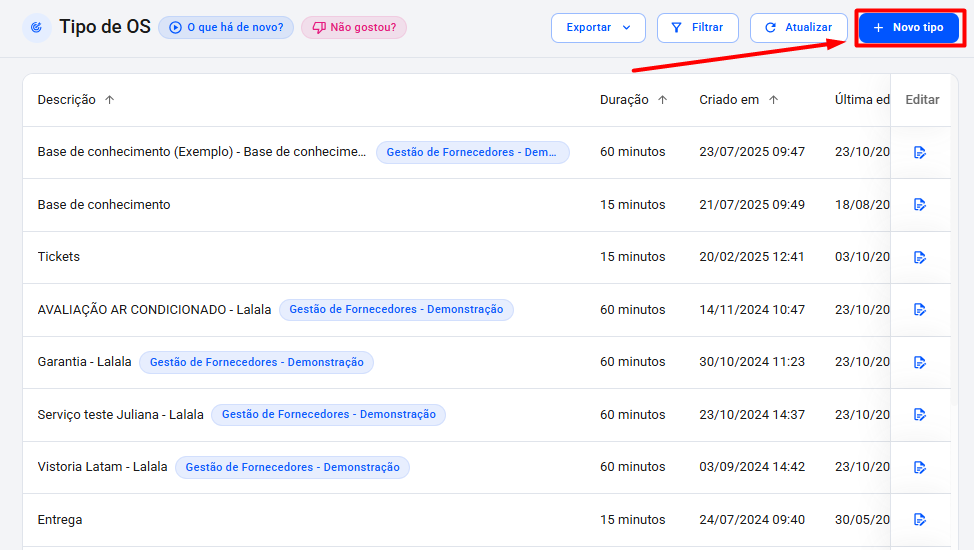Open the 'O que há de novo?' pill

pyautogui.click(x=226, y=27)
